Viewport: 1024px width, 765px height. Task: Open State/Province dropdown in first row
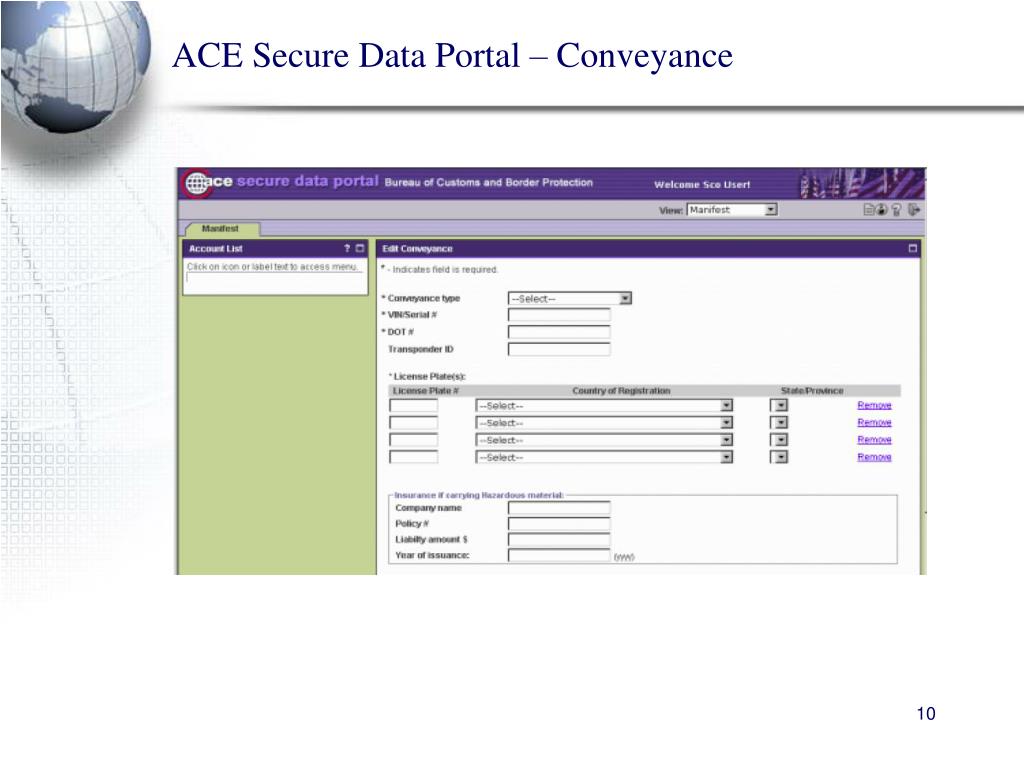(x=779, y=406)
